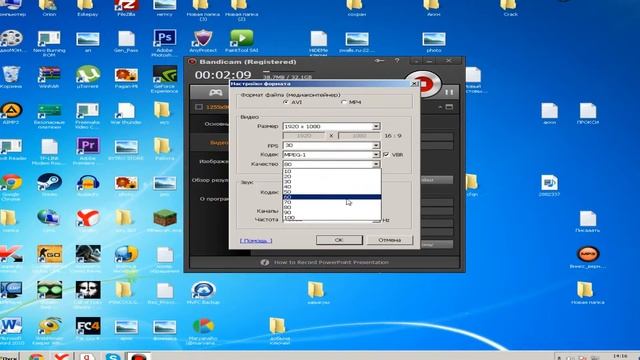Click the Bandicam icon in the taskbar
Screen dimensions: 640x360
click(x=138, y=356)
